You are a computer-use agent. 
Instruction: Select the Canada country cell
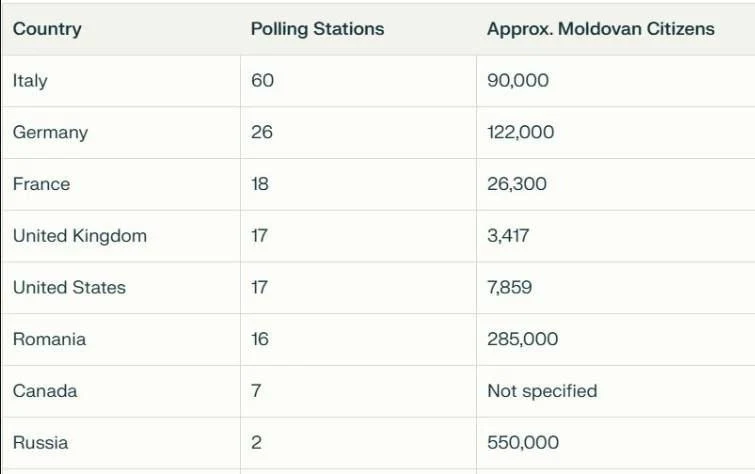point(44,391)
